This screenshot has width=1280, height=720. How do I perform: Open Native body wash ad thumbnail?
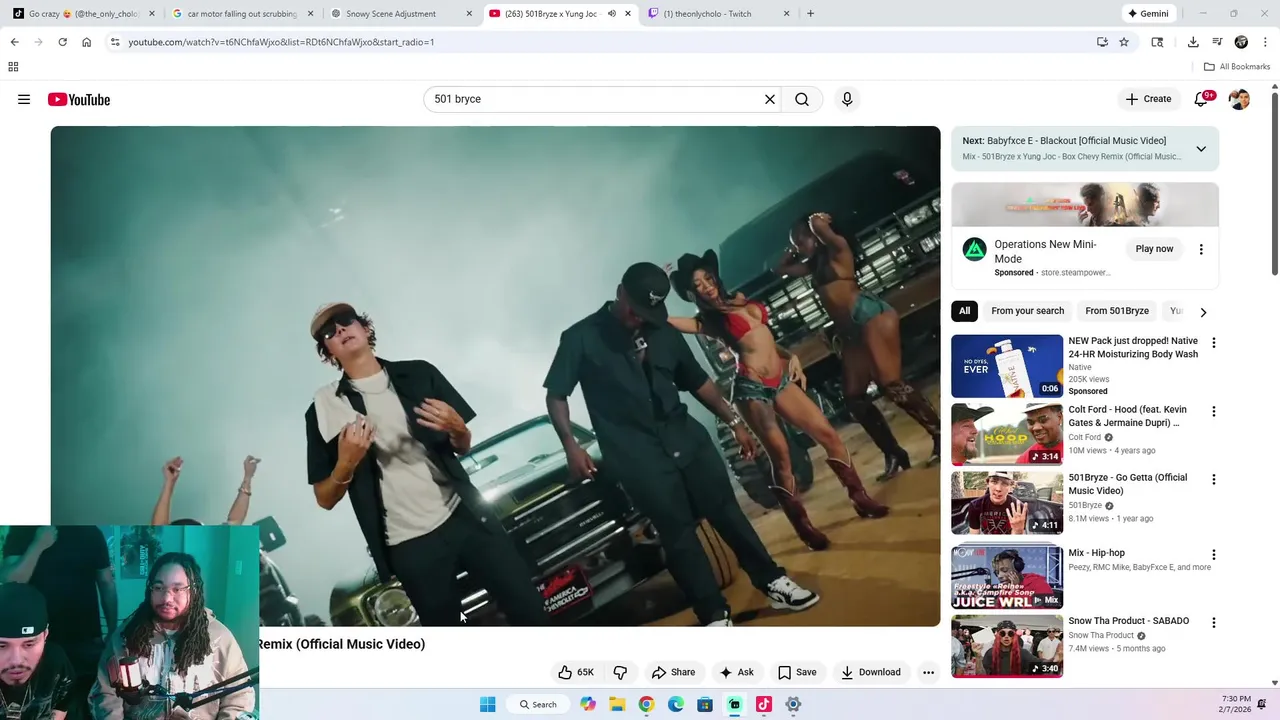pyautogui.click(x=1007, y=366)
